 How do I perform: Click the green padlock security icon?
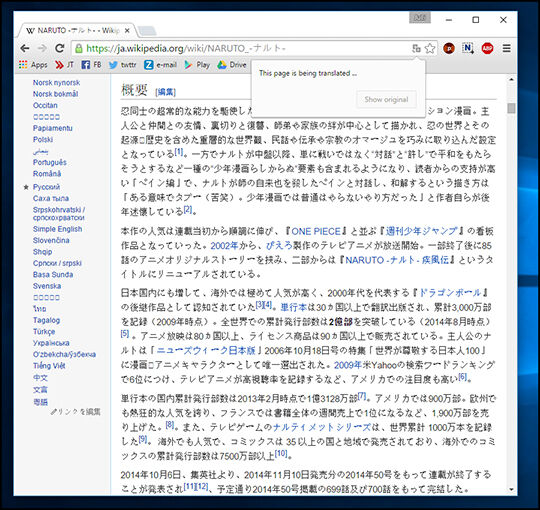79,48
